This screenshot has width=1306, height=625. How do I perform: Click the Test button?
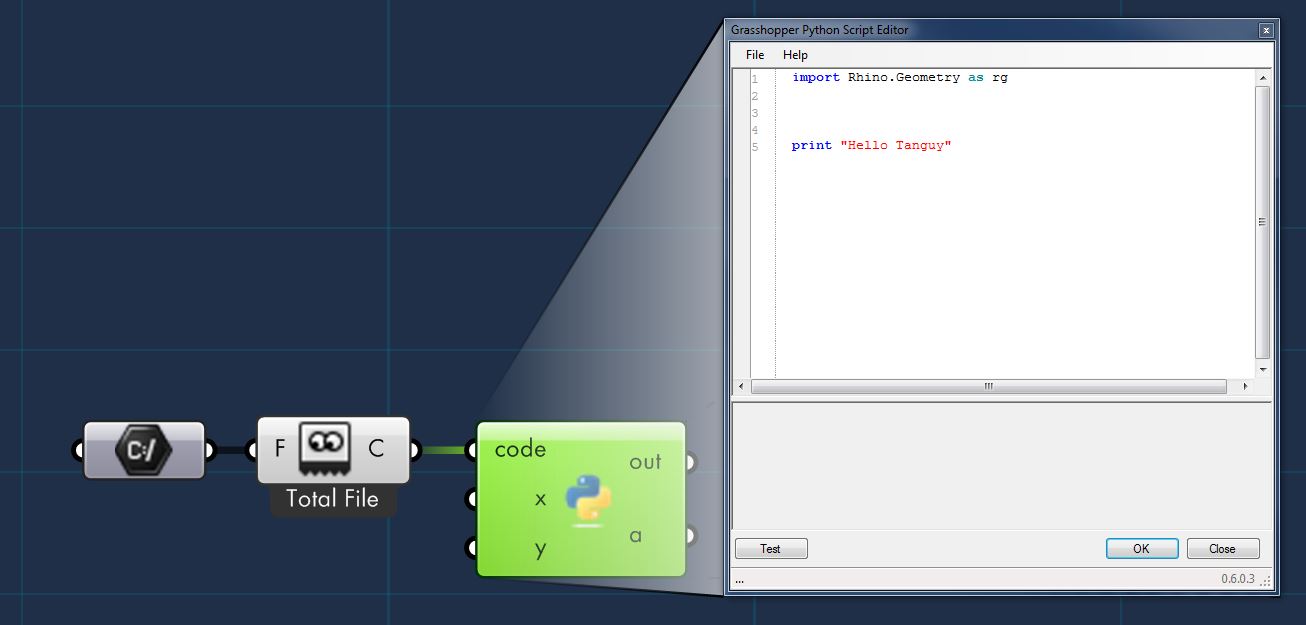(x=771, y=549)
